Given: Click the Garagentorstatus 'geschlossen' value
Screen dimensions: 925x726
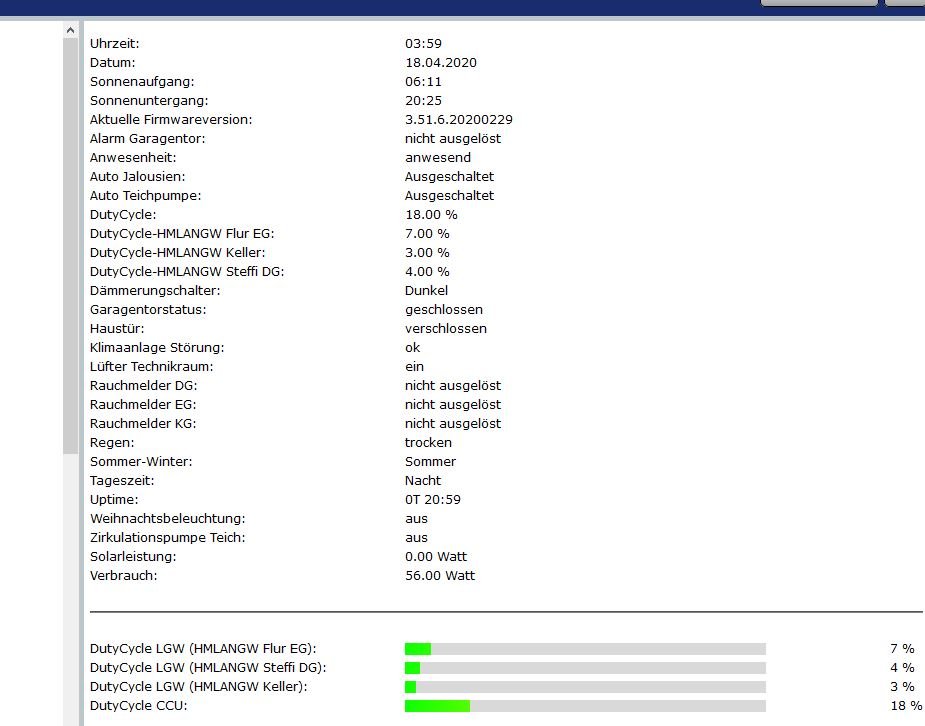Looking at the screenshot, I should click(443, 310).
